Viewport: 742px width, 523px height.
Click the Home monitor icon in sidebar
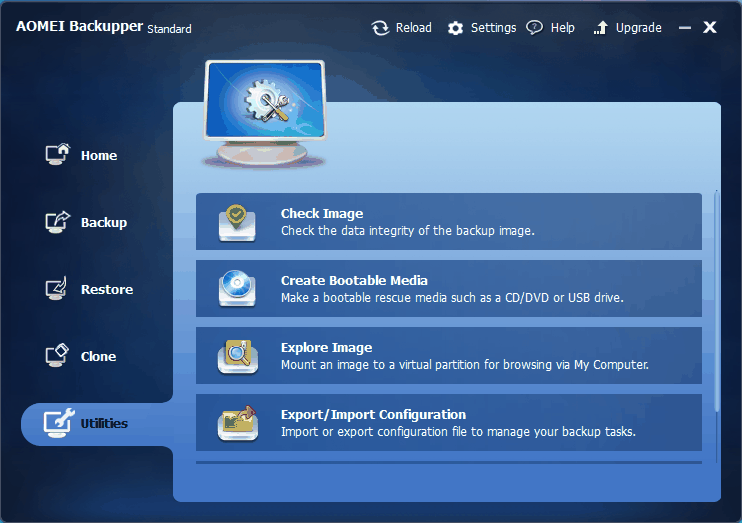click(x=57, y=154)
